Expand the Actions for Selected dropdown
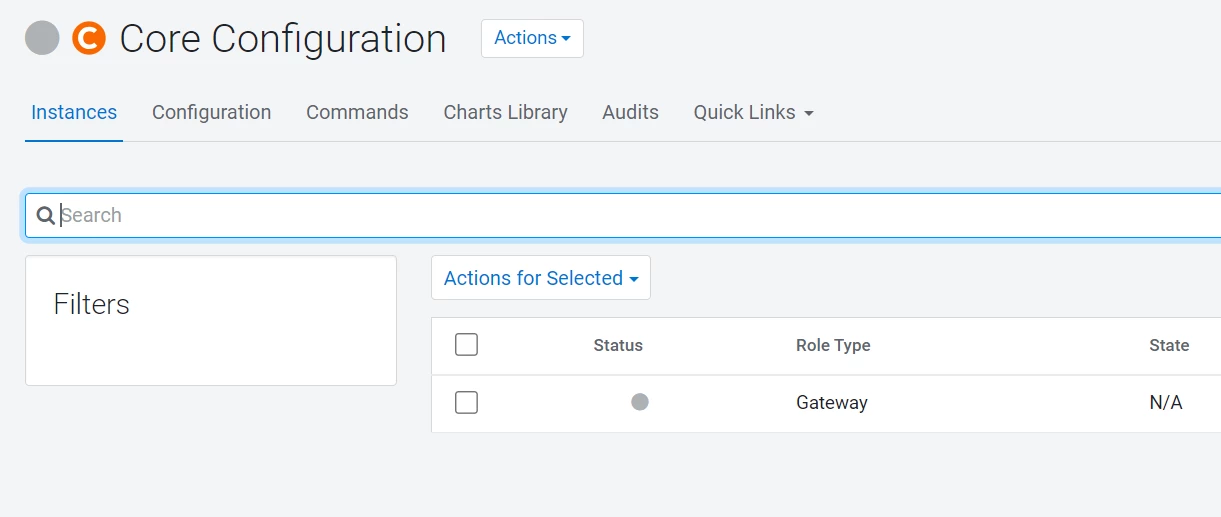Screen dimensions: 1221x517 point(541,278)
